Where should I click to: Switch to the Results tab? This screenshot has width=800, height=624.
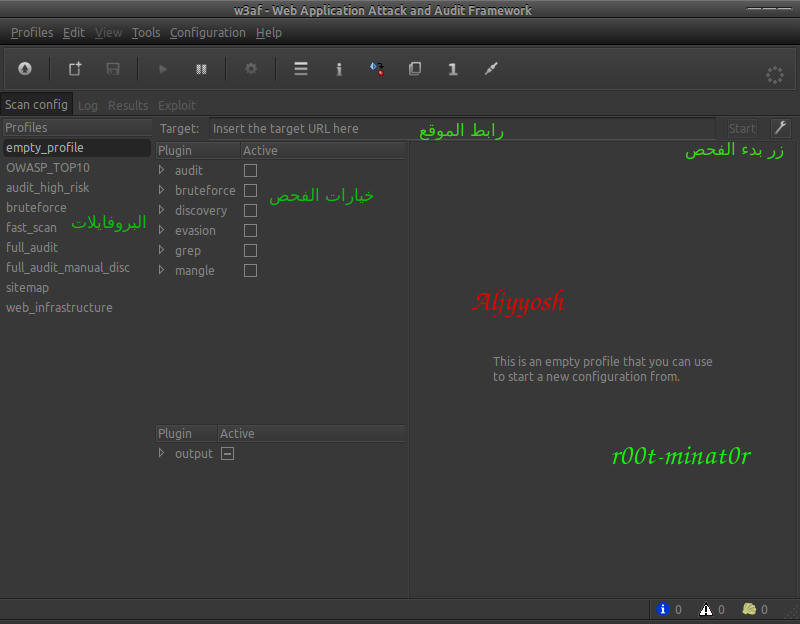coord(128,106)
